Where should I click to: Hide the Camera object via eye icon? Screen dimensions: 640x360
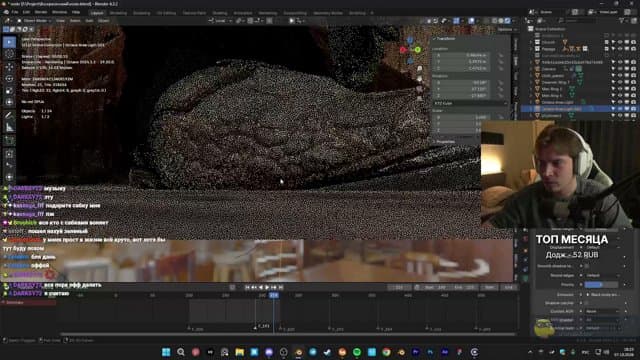coord(620,69)
